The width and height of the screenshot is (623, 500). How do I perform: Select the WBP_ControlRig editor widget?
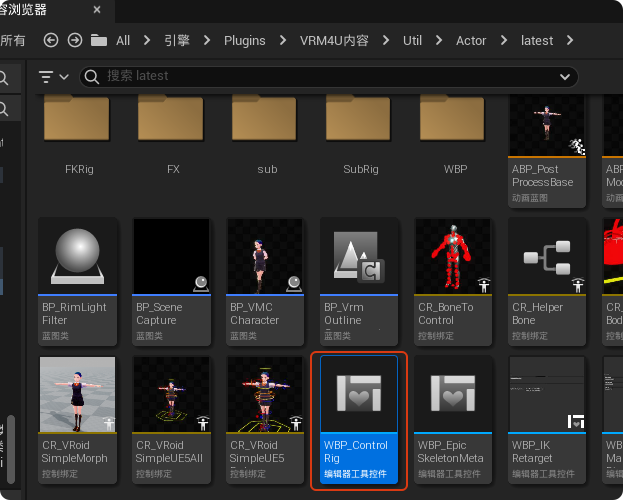tap(359, 420)
